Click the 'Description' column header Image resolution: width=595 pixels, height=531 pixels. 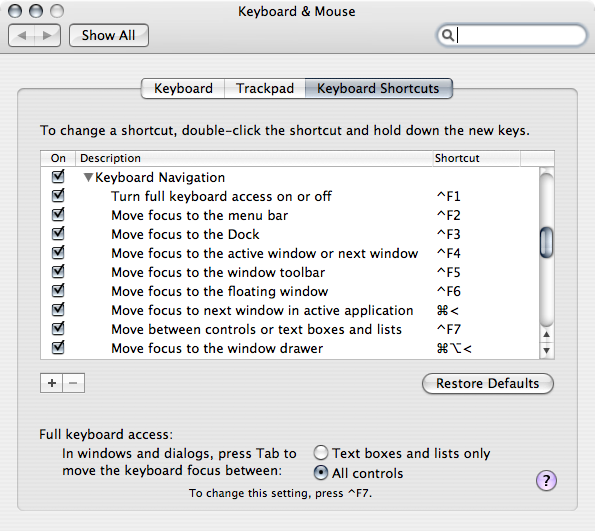pos(254,158)
